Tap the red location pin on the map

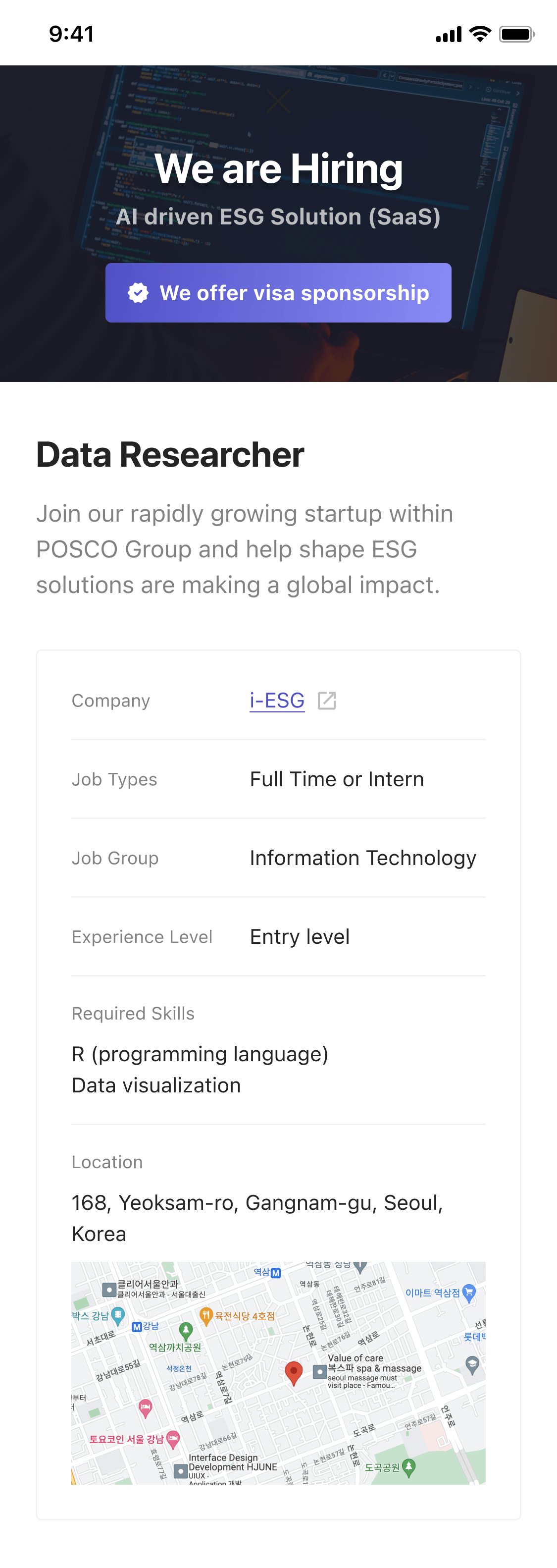tap(294, 1372)
